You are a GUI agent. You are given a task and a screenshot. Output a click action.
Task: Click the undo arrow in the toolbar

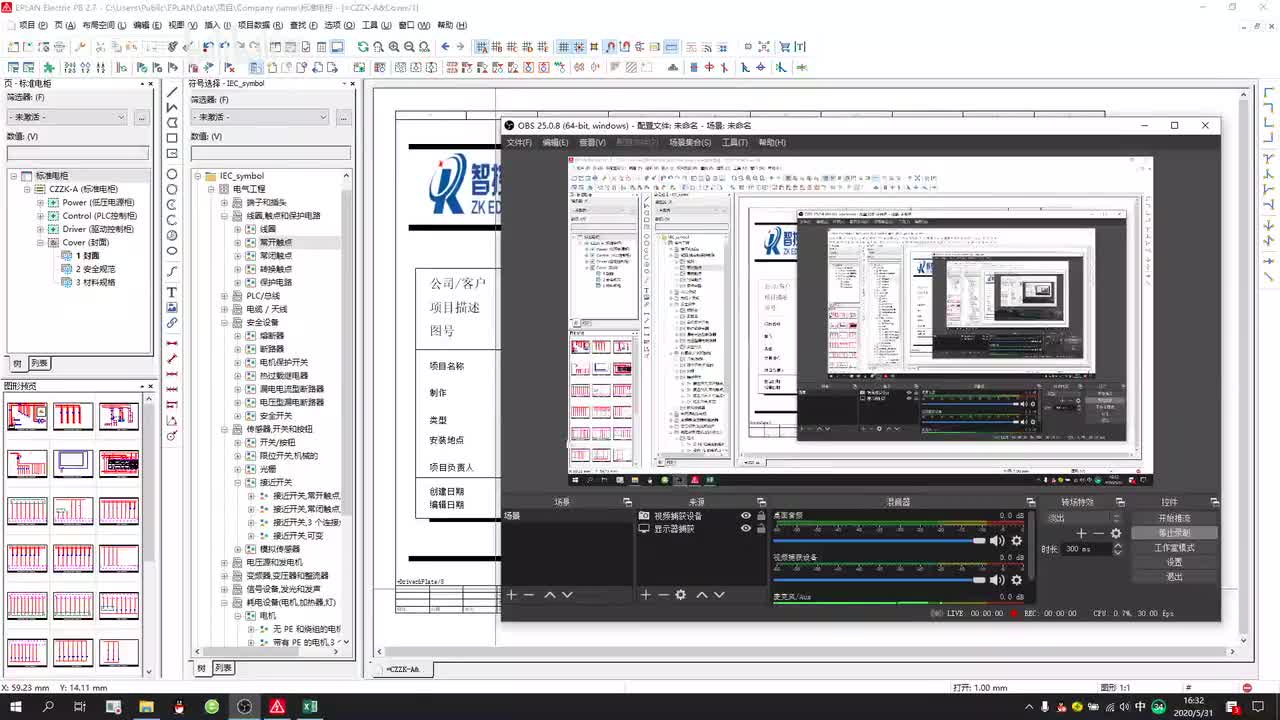point(208,47)
